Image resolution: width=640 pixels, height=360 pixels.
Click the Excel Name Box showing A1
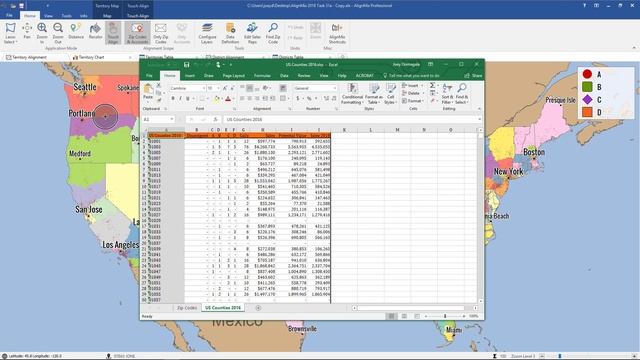pyautogui.click(x=158, y=119)
